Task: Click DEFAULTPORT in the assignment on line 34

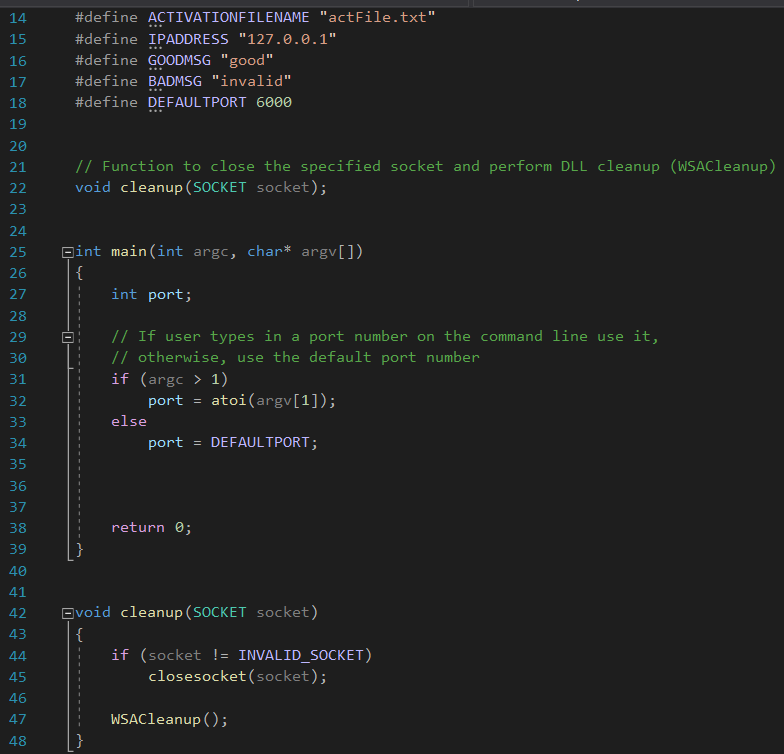Action: [x=260, y=442]
